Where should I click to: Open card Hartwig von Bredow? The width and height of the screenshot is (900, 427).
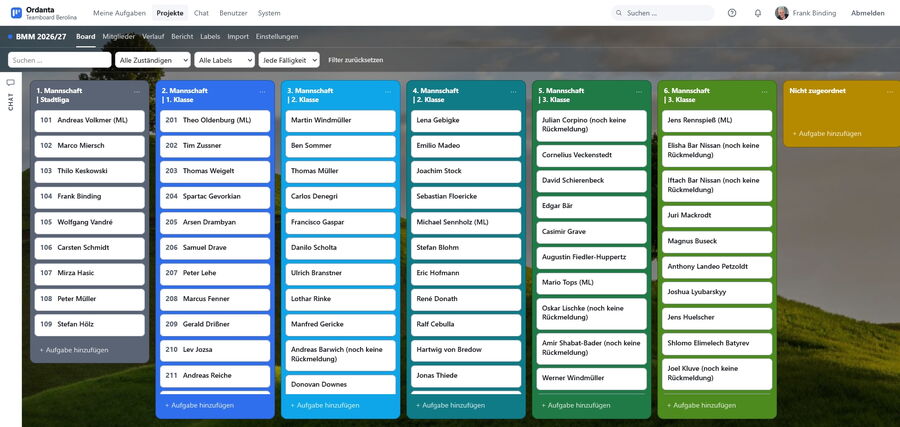(466, 350)
